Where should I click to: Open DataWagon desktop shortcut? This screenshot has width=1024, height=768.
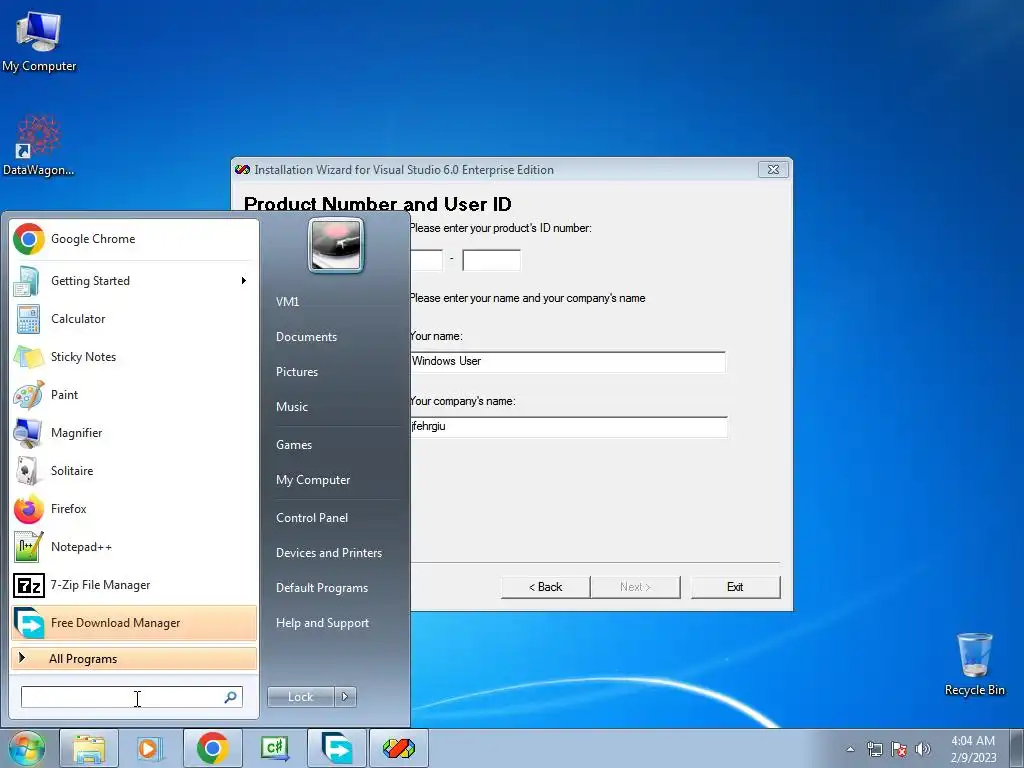pos(39,146)
